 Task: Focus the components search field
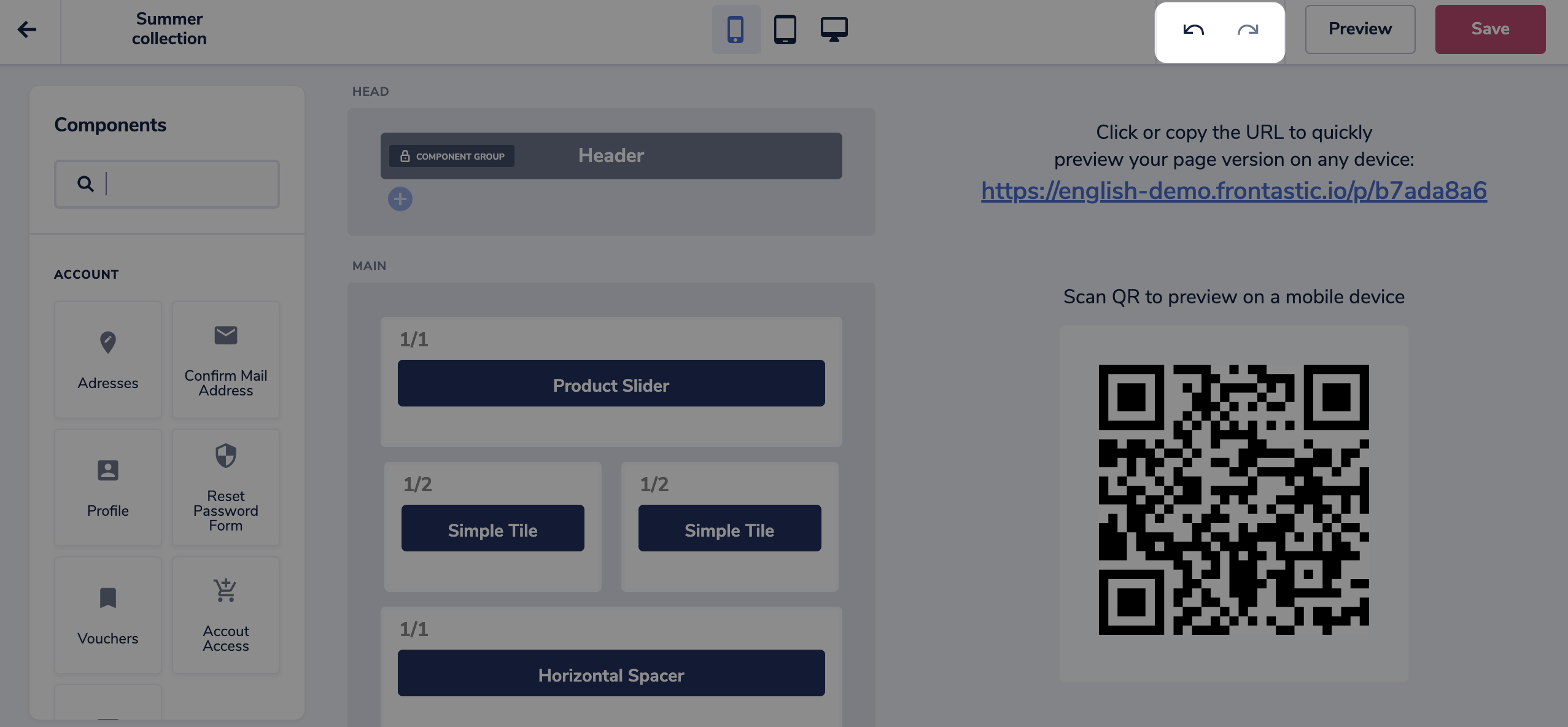pos(167,184)
